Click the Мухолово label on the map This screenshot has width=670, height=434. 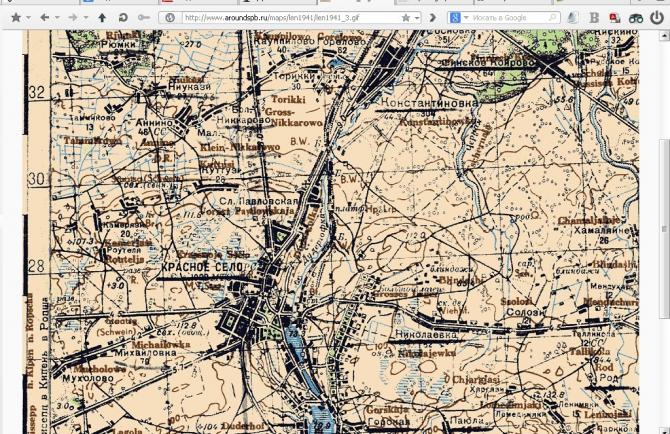point(88,378)
